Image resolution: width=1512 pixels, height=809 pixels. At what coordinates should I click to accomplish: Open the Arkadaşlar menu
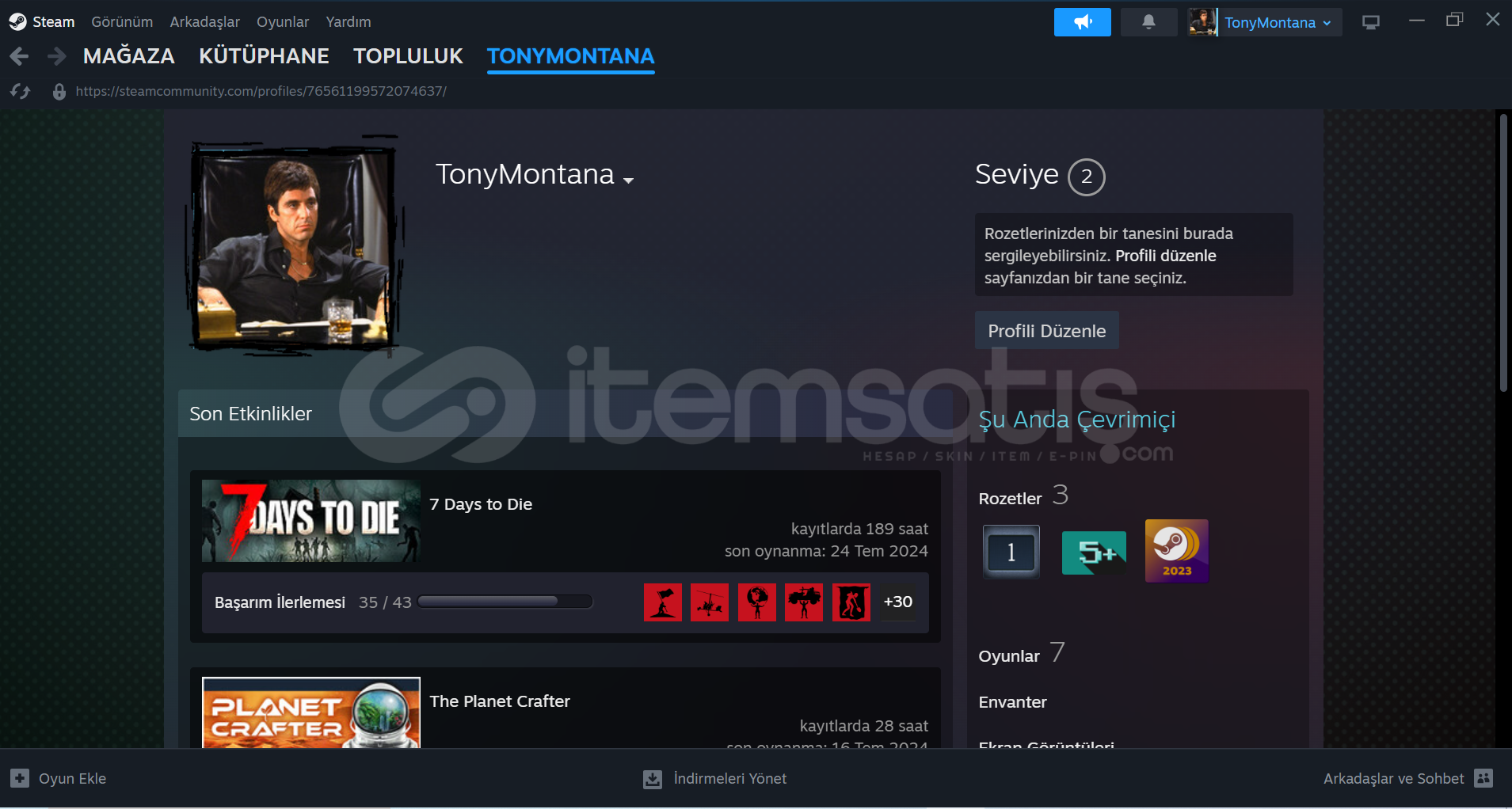(204, 22)
